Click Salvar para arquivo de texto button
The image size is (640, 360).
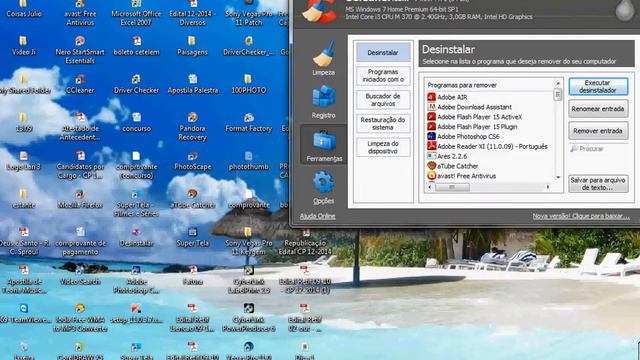tap(598, 184)
